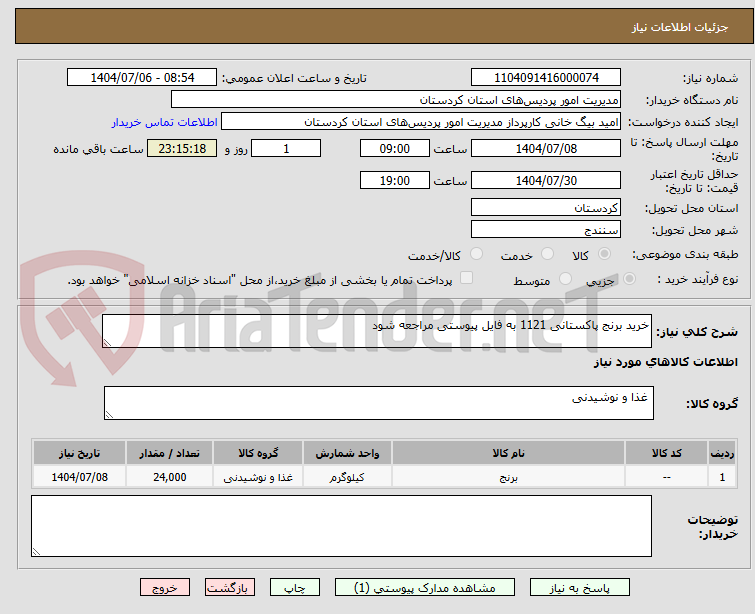Click the 'نام کالا' column header

pyautogui.click(x=509, y=453)
